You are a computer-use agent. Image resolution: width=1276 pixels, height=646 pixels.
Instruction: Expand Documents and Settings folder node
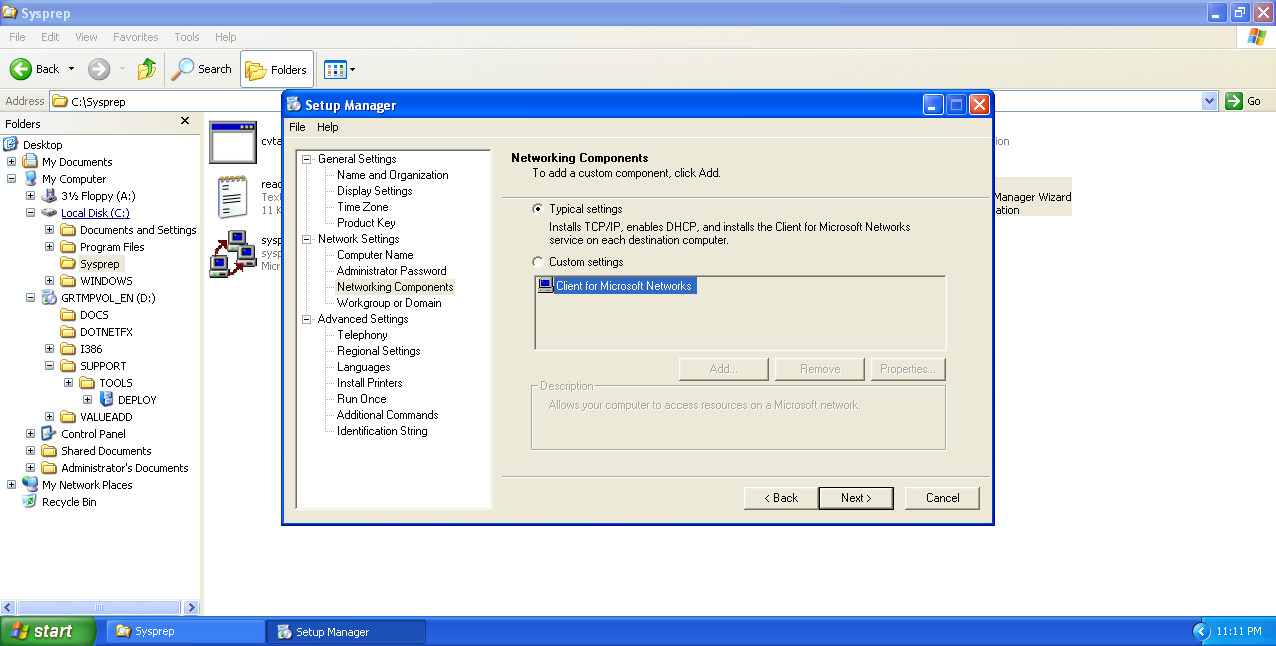(50, 230)
